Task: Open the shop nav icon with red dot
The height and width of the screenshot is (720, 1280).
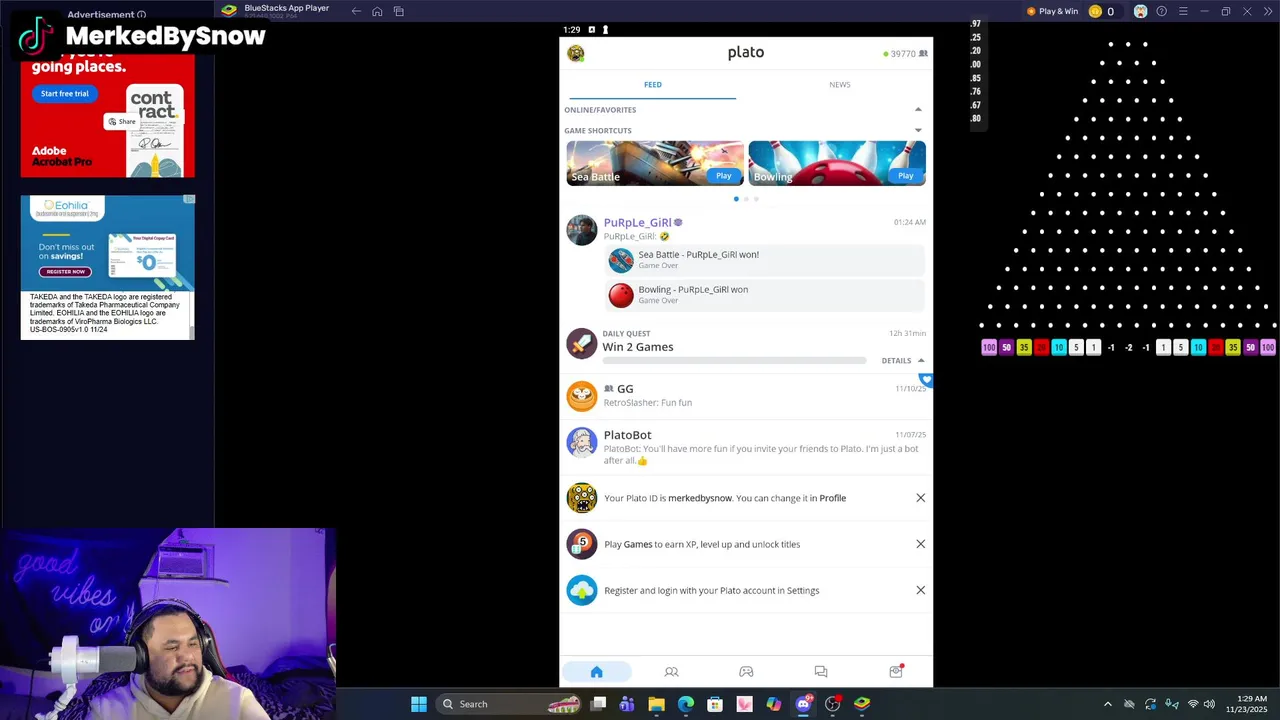Action: coord(896,671)
